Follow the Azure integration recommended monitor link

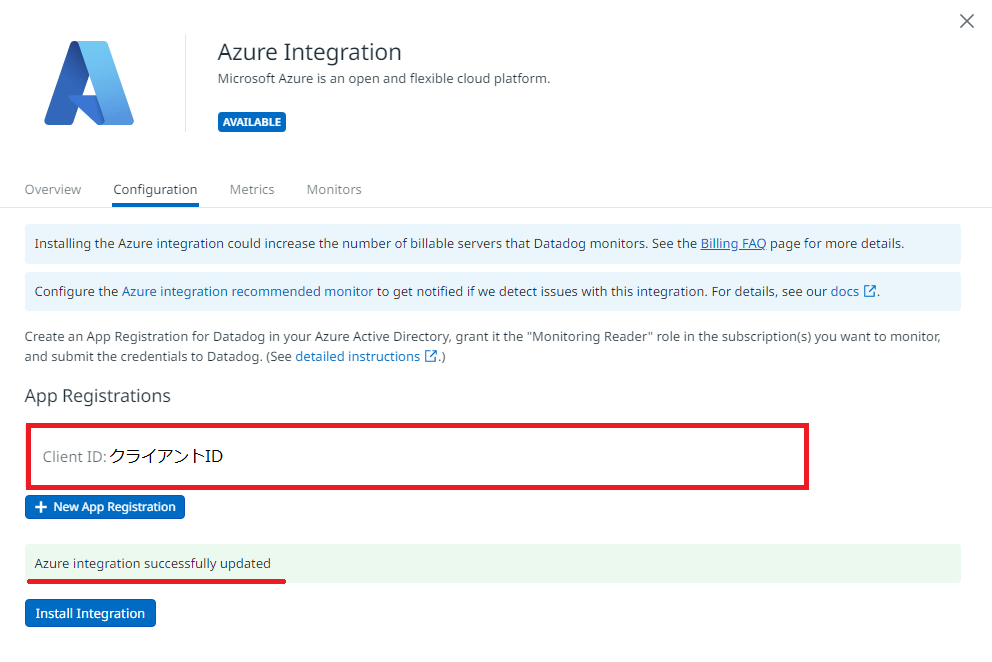pyautogui.click(x=247, y=291)
